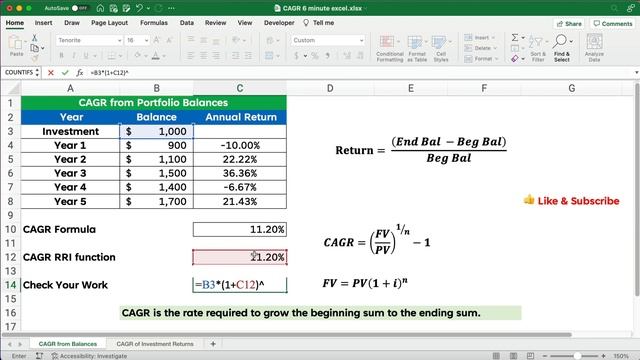This screenshot has width=640, height=360.
Task: Open the Comments pane button
Action: 613,24
